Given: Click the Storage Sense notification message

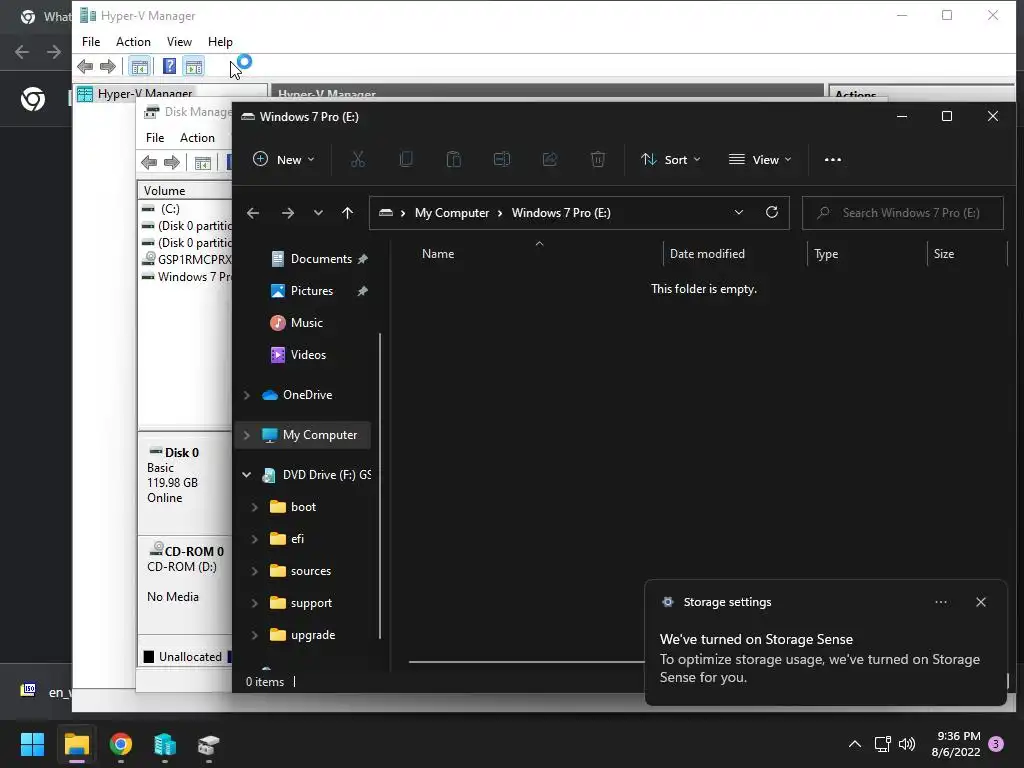Looking at the screenshot, I should 820,658.
